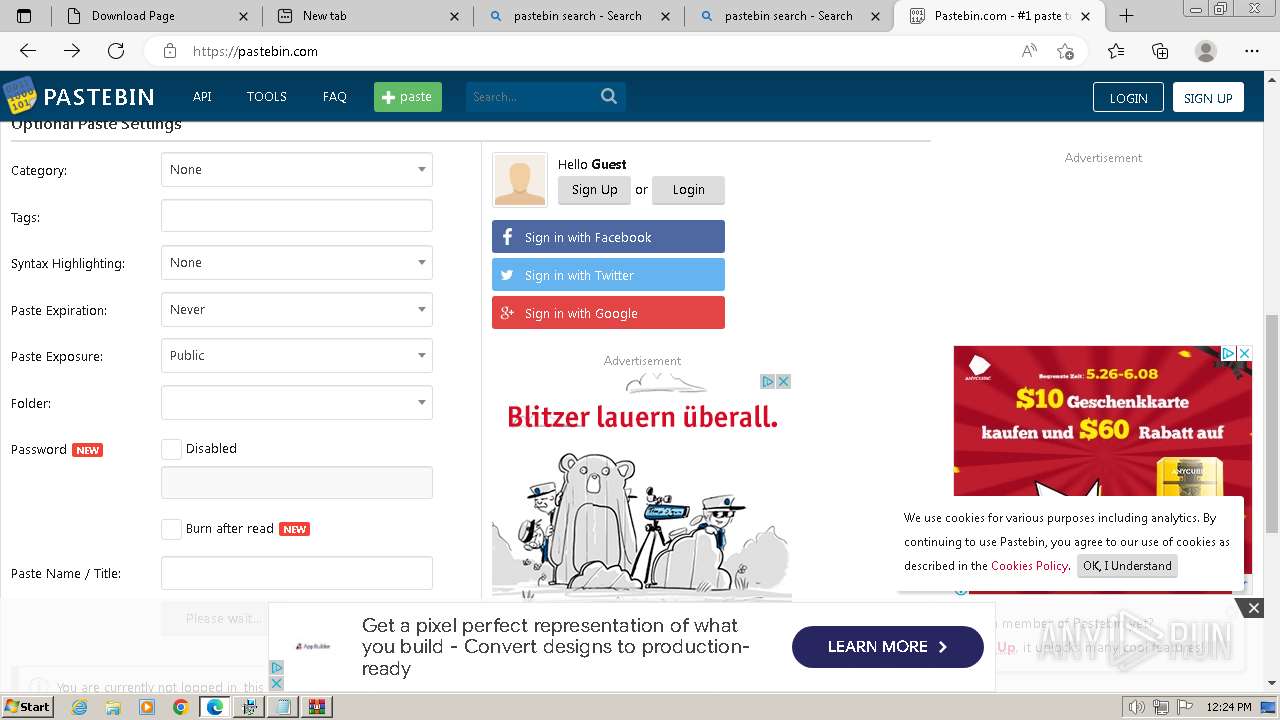Image resolution: width=1280 pixels, height=720 pixels.
Task: Accept cookies with OK, I Understand
Action: tap(1127, 566)
